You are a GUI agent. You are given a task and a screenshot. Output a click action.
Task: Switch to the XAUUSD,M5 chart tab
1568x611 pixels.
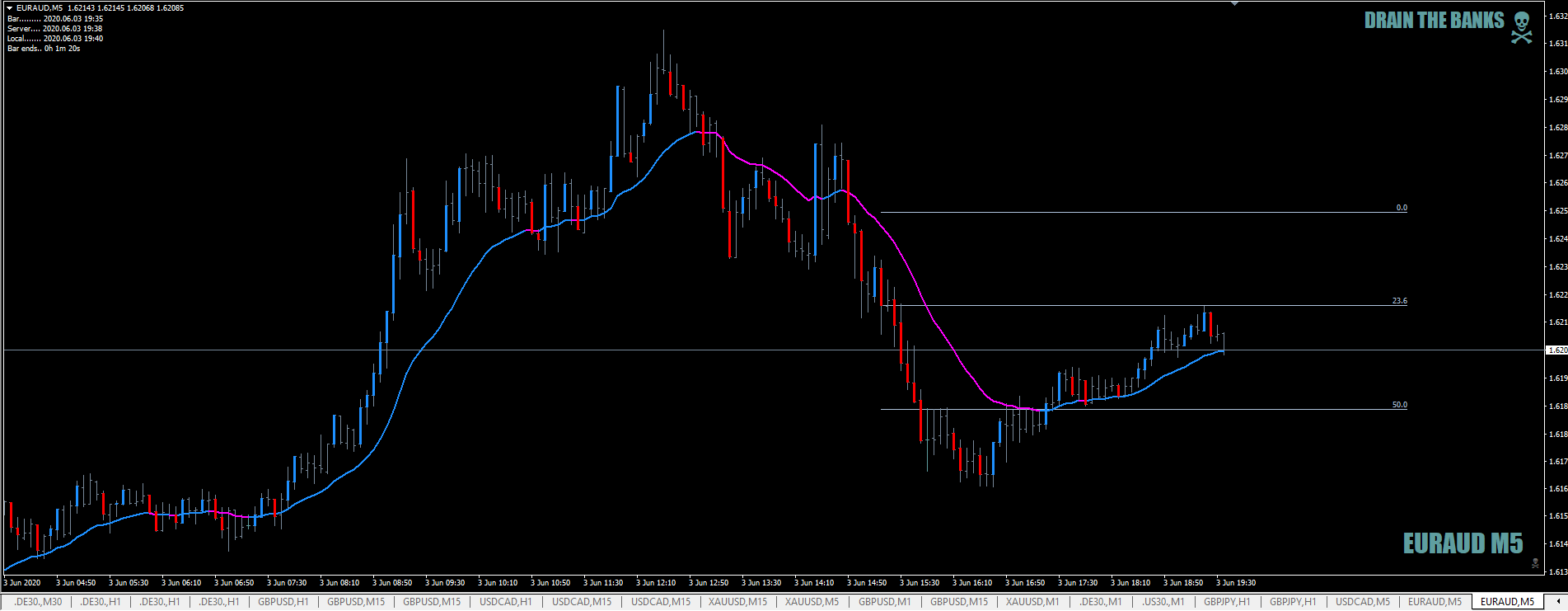812,602
